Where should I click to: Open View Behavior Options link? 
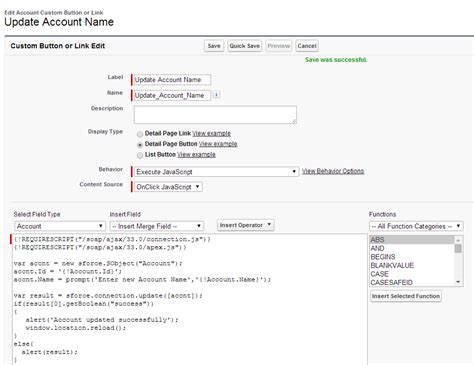tap(333, 171)
